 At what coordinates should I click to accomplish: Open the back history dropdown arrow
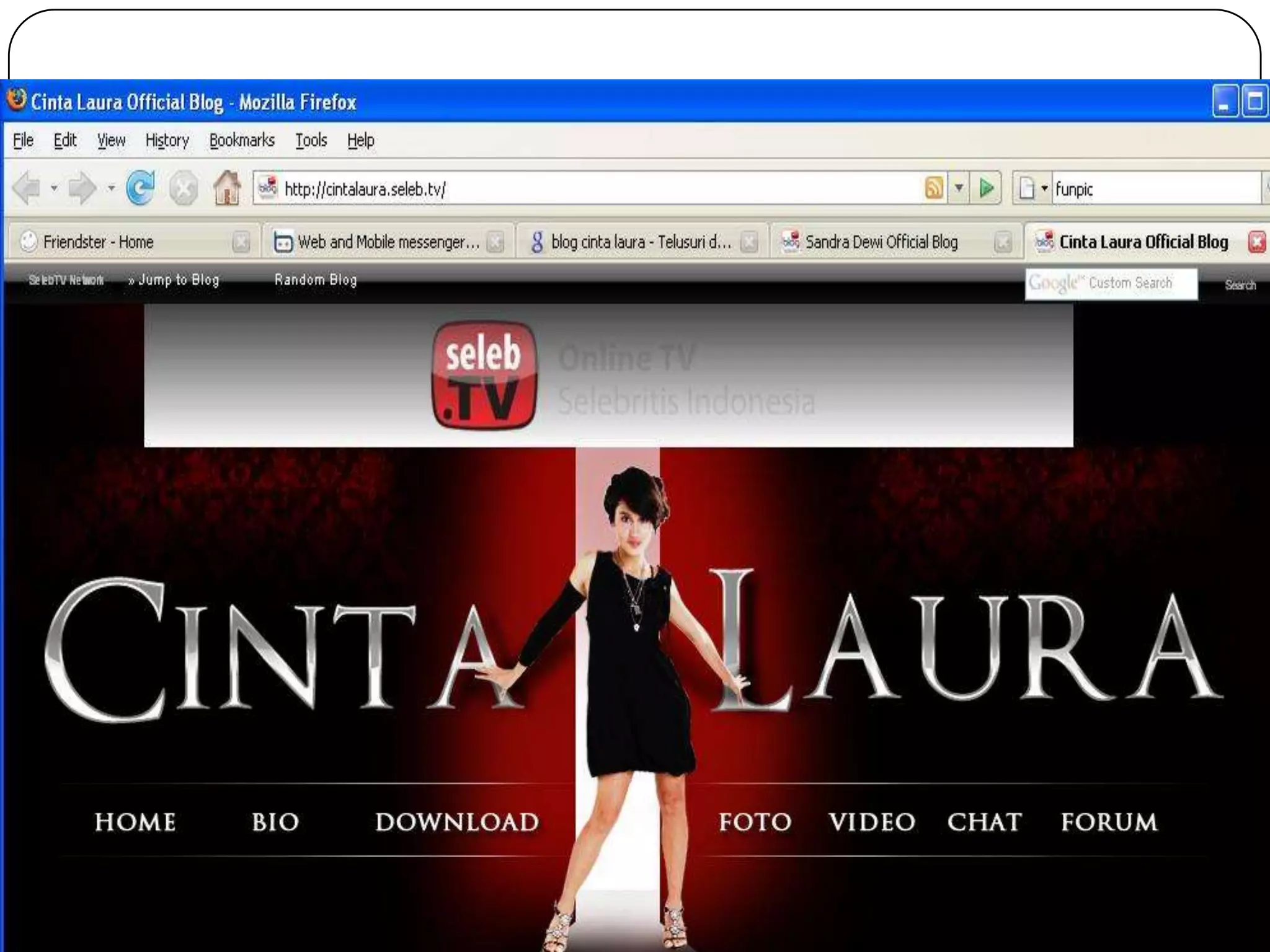coord(54,188)
